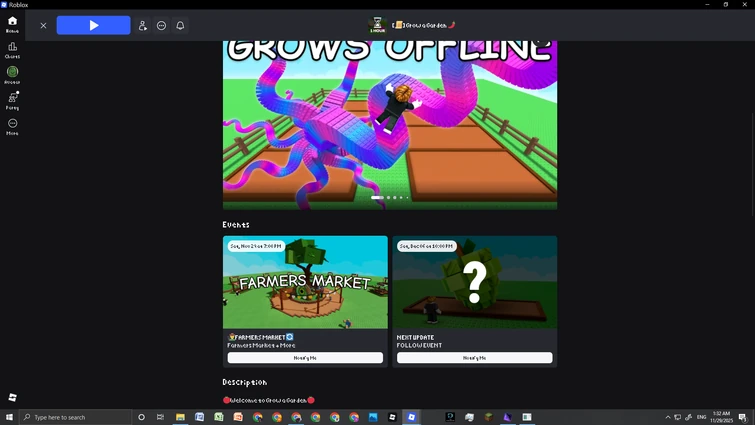Open Cortana circle icon on taskbar

(142, 417)
